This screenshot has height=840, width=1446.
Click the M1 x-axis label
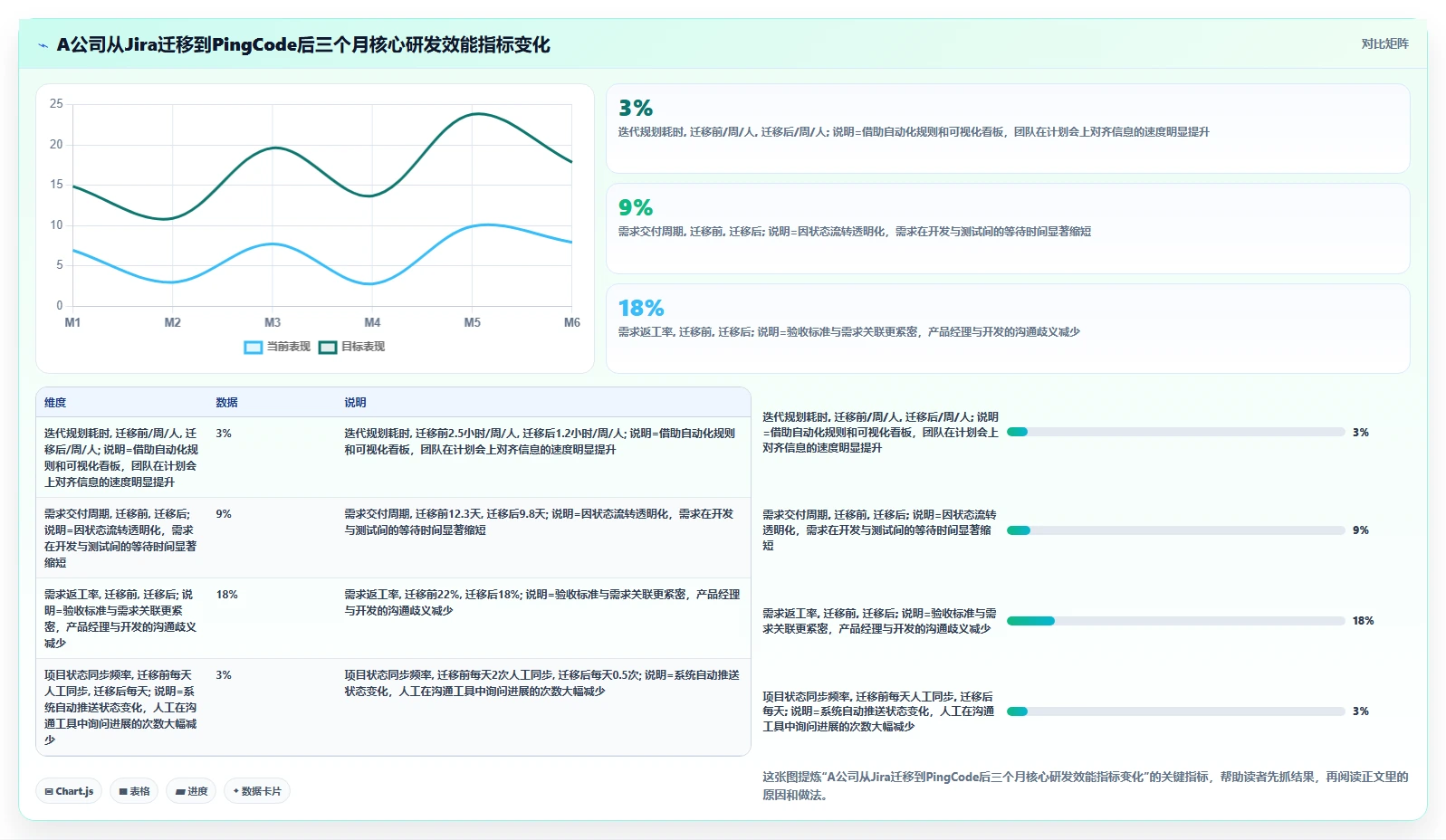point(72,323)
